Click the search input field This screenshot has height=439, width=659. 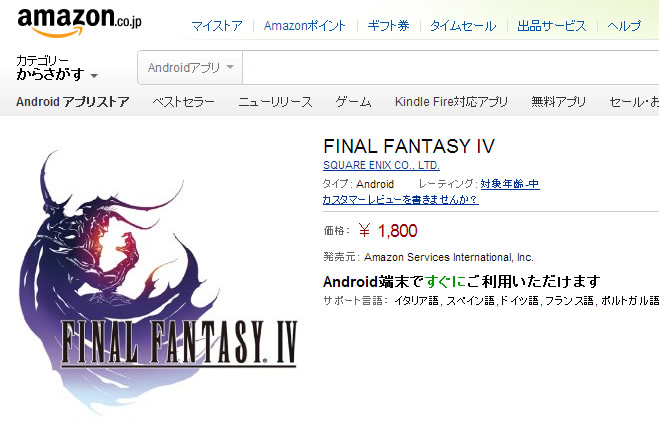[x=451, y=68]
